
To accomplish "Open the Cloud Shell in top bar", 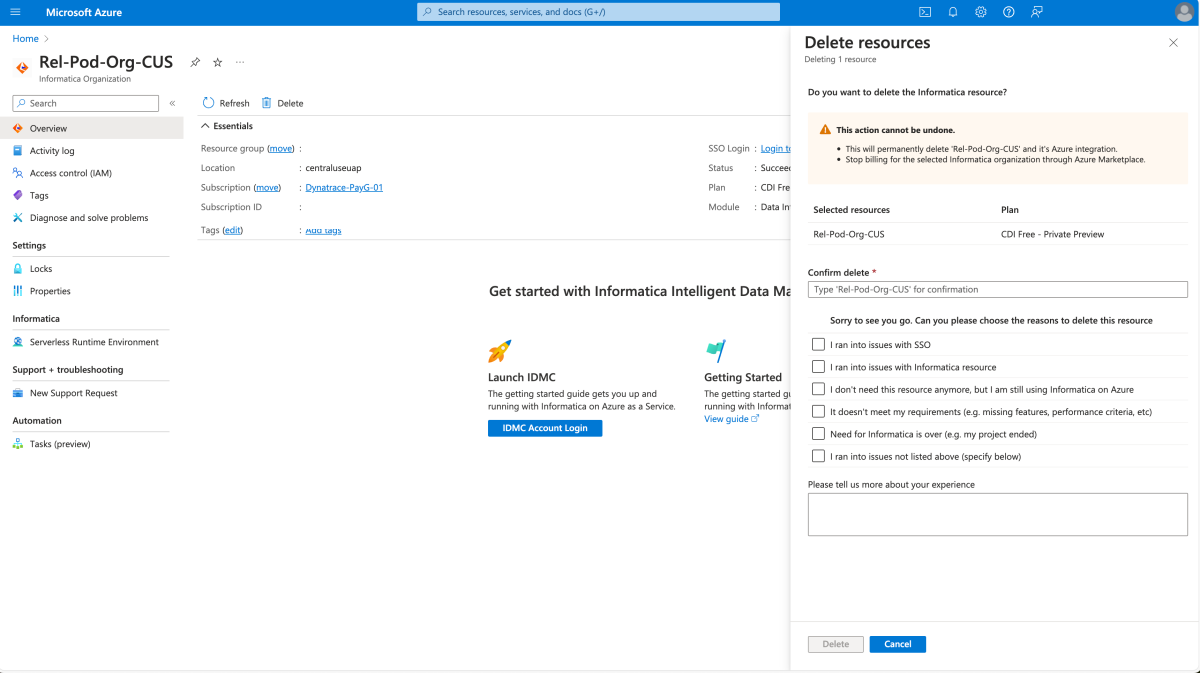I will tap(924, 11).
